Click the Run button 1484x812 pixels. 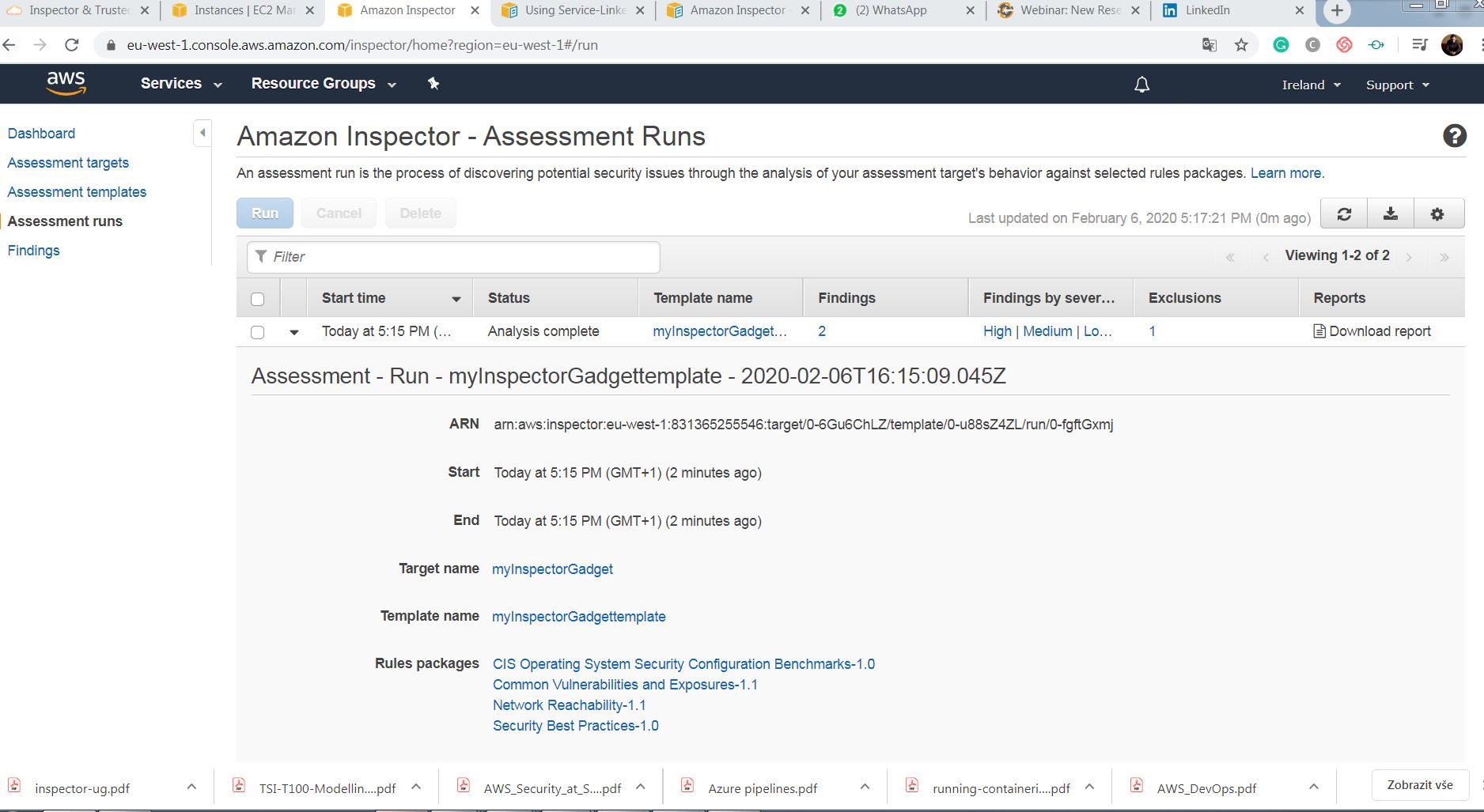(265, 213)
